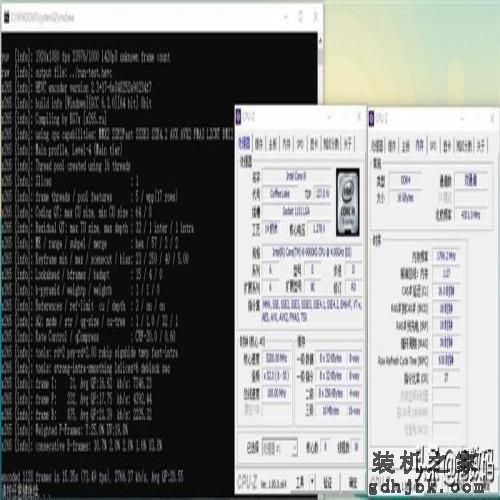The width and height of the screenshot is (500, 500).
Task: Click the L3 cache 16 MBytes value
Action: [330, 411]
